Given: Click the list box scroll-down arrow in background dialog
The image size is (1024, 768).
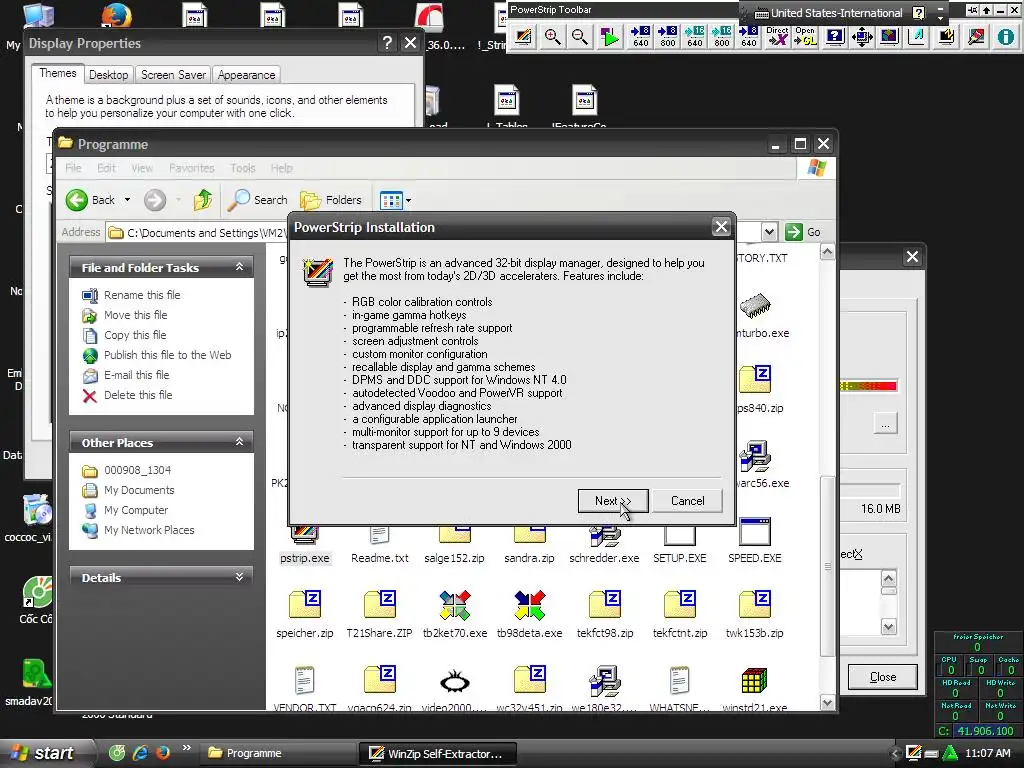Looking at the screenshot, I should pos(888,627).
